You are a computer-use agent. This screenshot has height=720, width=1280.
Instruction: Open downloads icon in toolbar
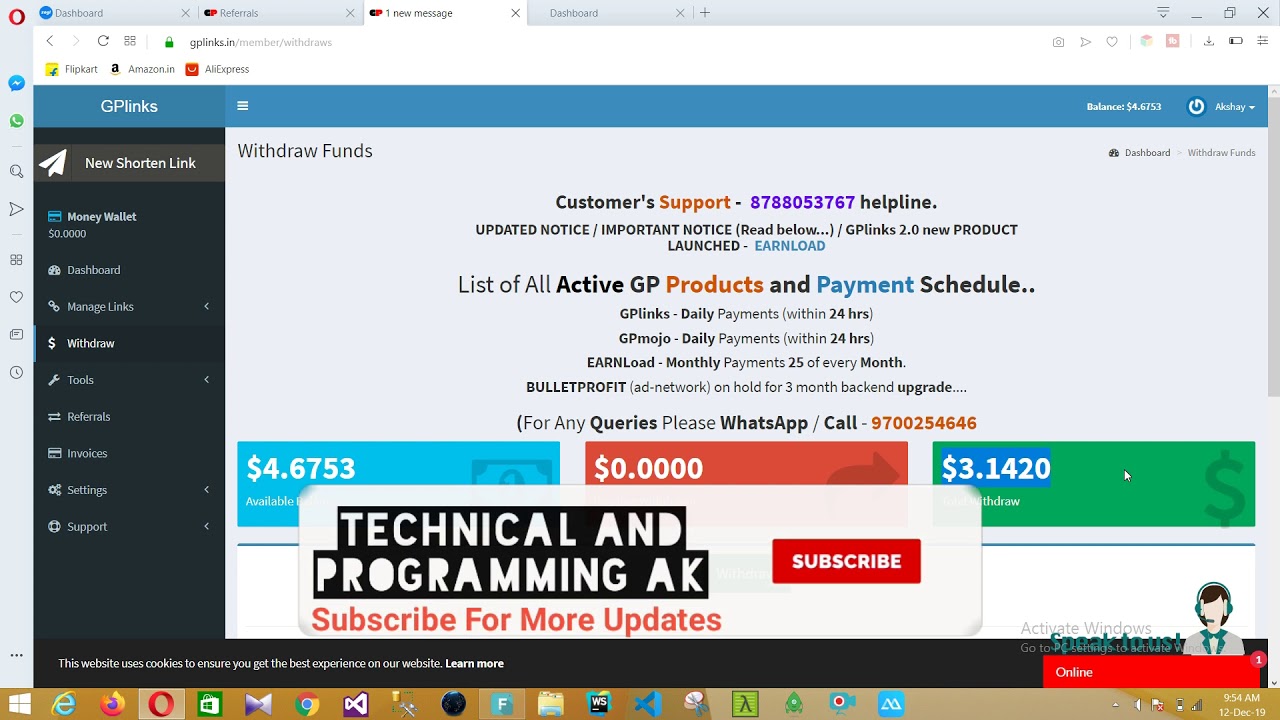(1208, 42)
